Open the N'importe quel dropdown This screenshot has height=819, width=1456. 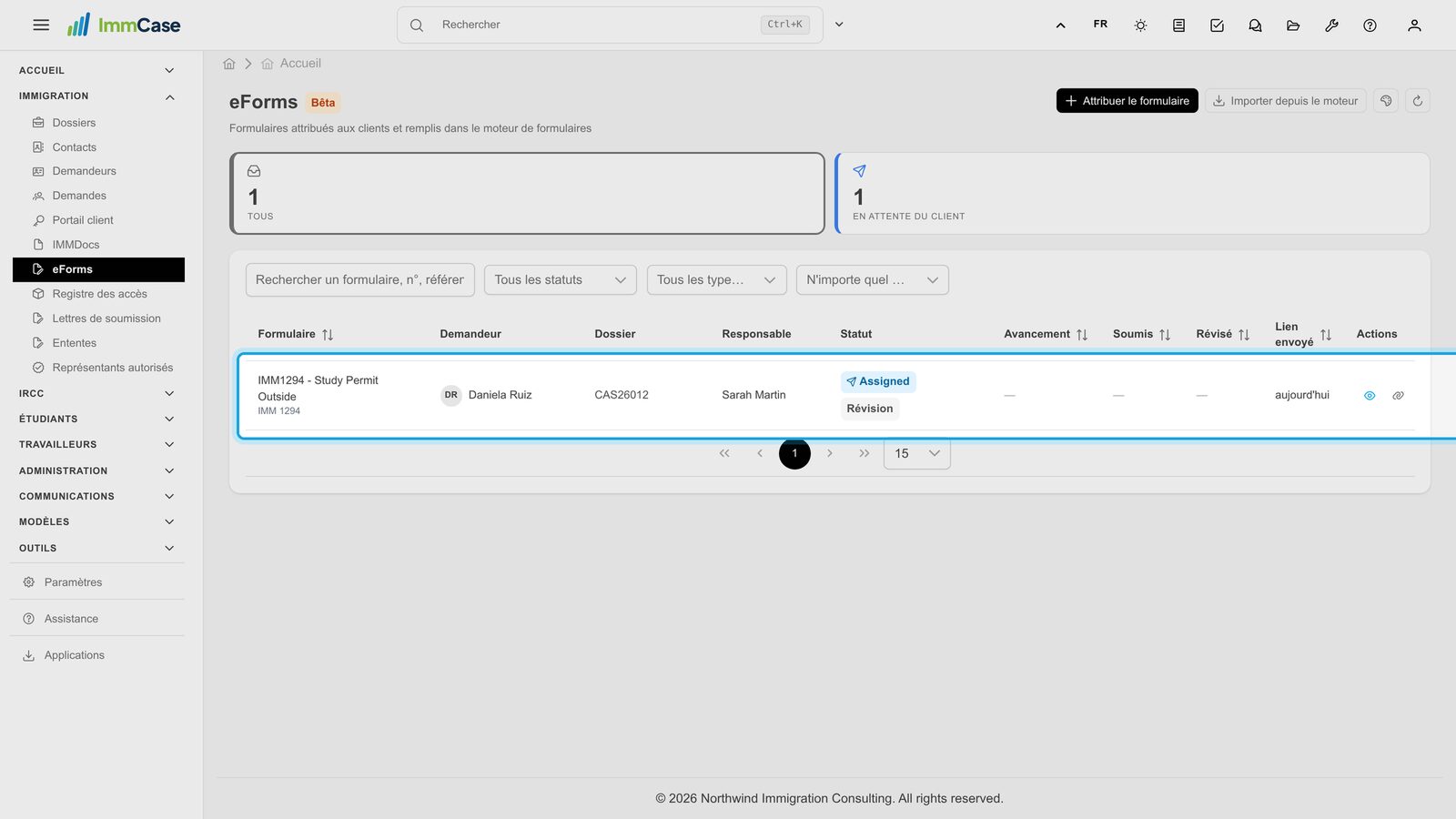point(872,280)
